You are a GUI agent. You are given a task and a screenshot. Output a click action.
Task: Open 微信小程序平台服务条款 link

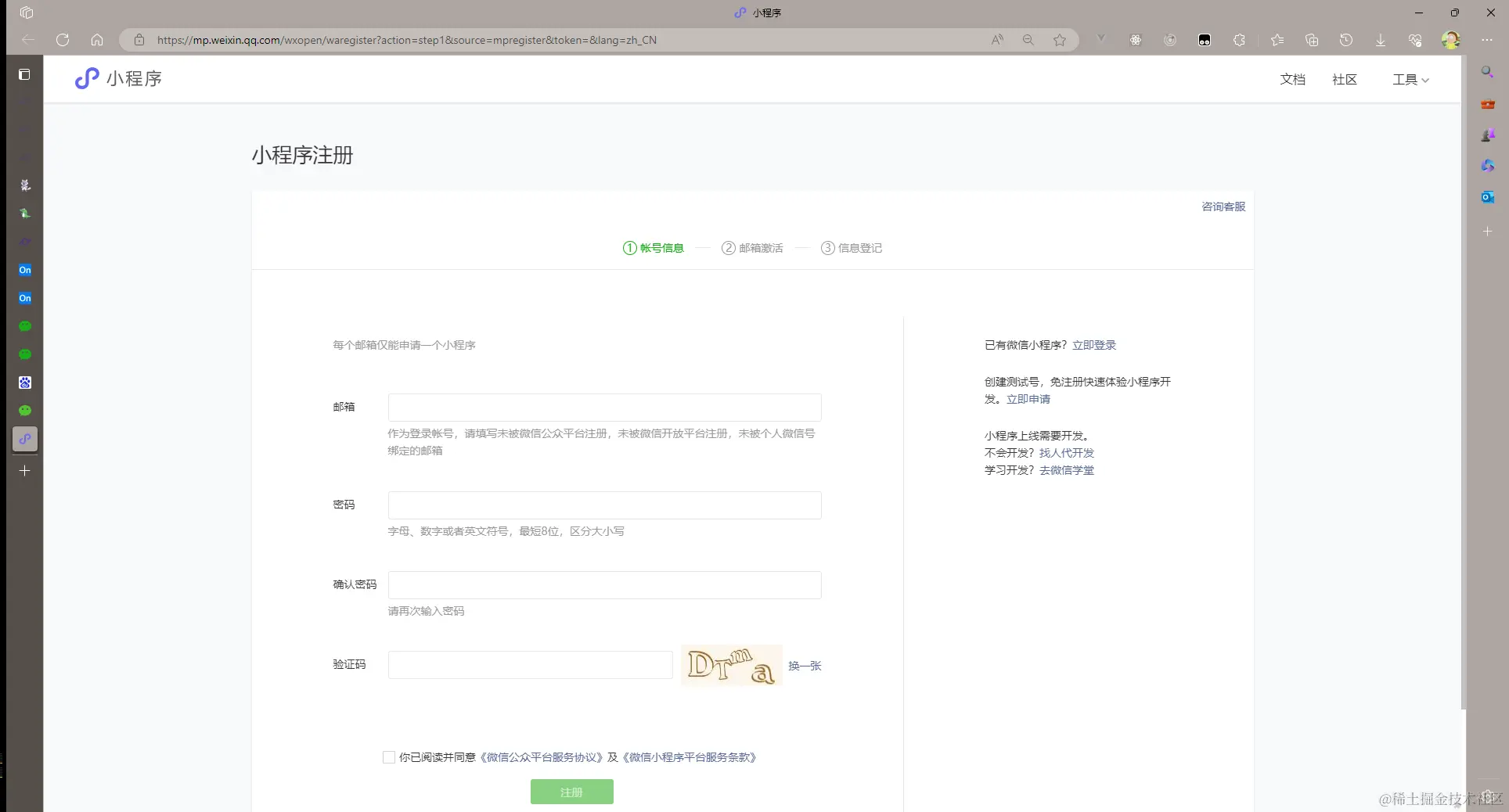(690, 757)
